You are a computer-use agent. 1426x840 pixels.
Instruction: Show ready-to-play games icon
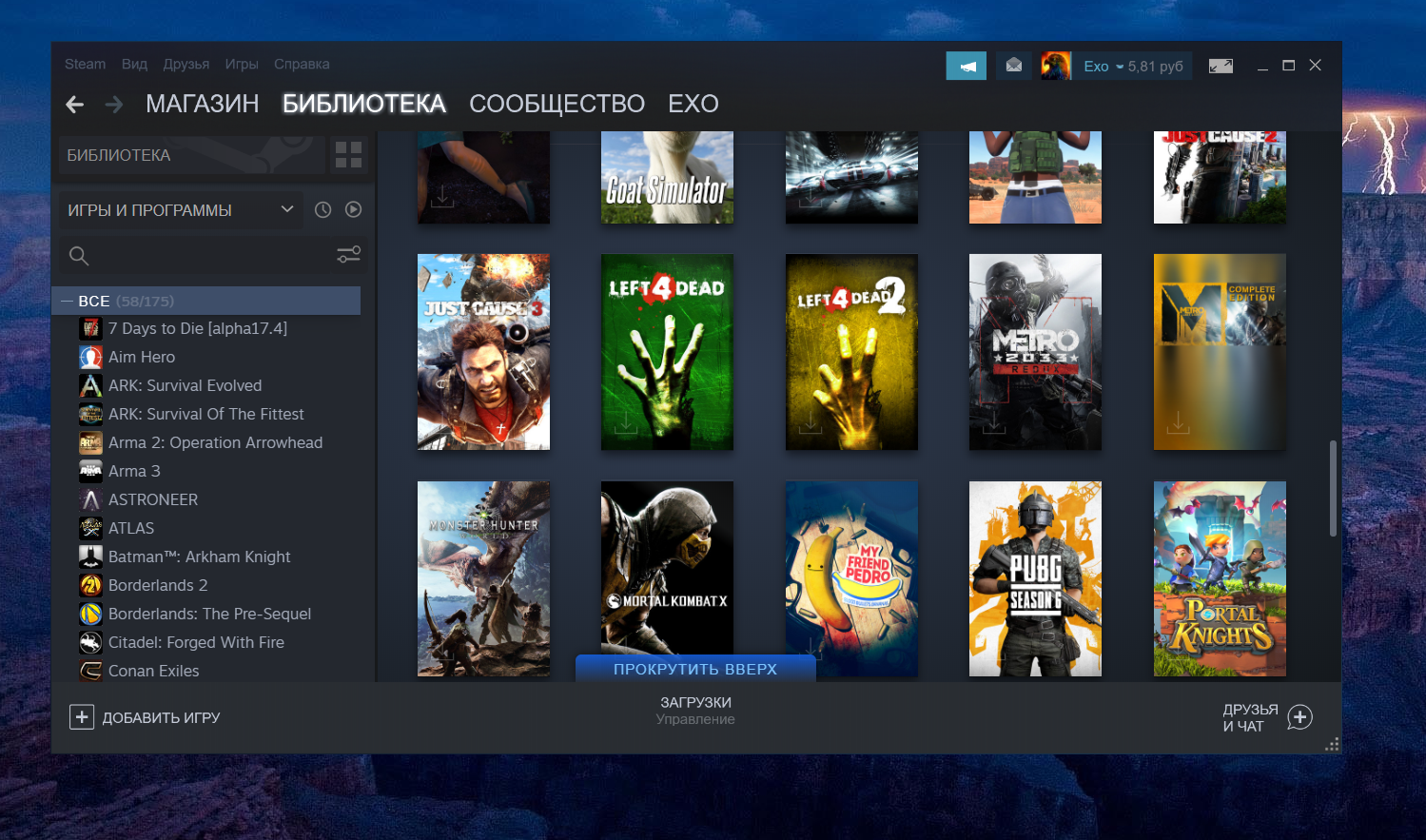pos(354,210)
